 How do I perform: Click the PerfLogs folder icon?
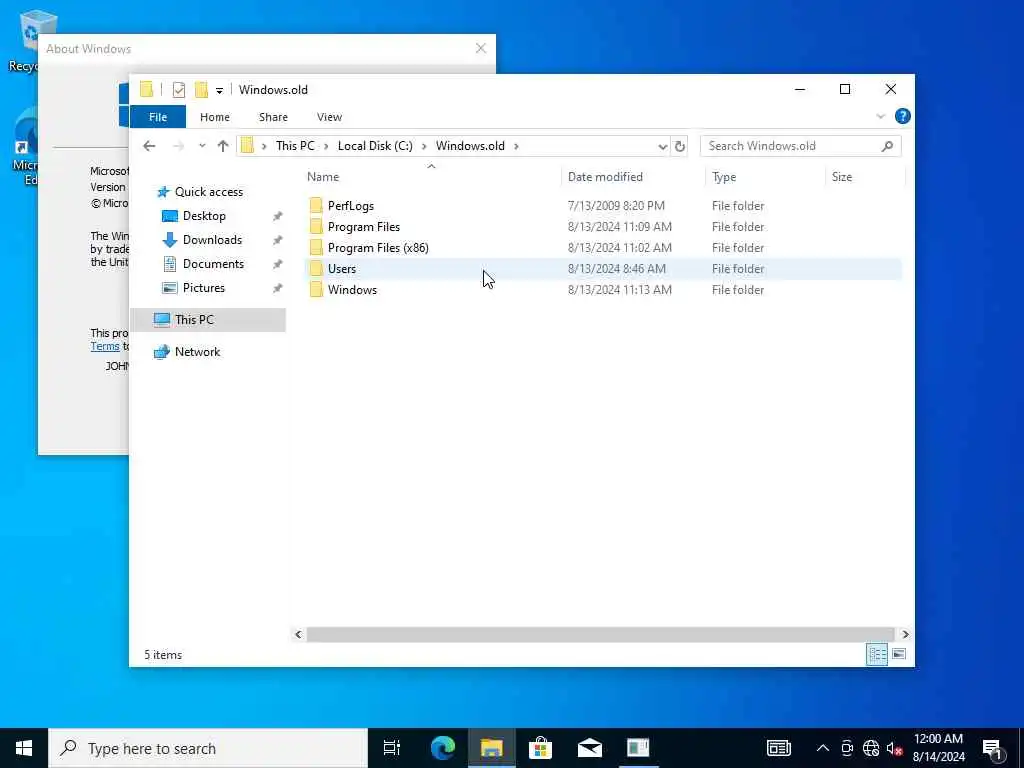click(x=316, y=206)
